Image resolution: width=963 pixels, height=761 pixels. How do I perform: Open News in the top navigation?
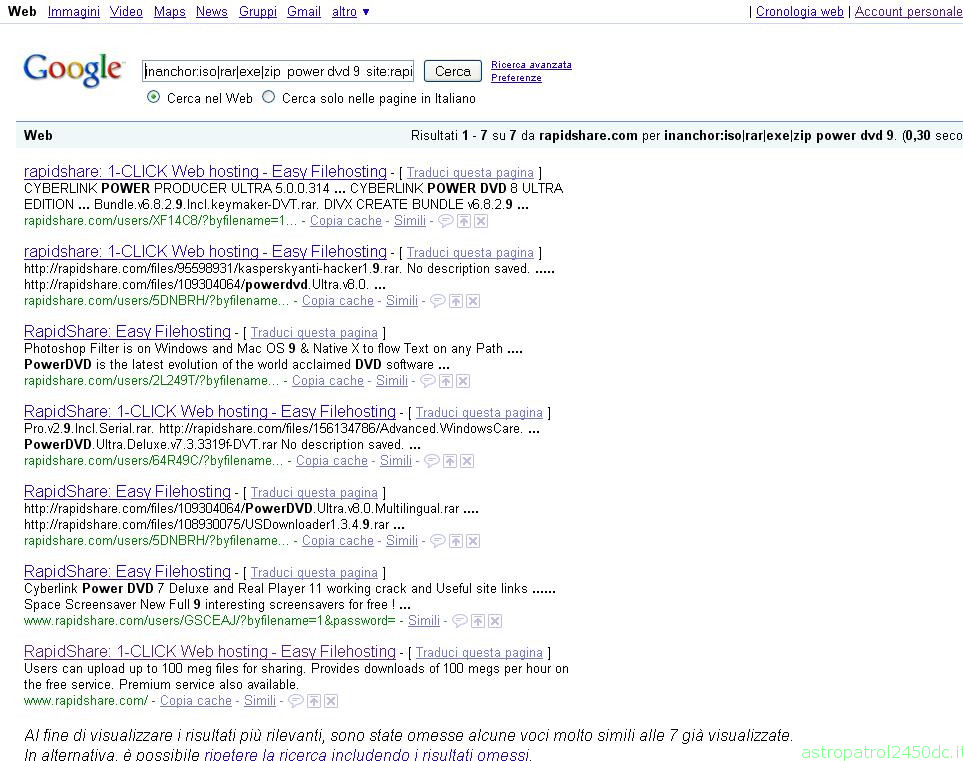pos(211,12)
